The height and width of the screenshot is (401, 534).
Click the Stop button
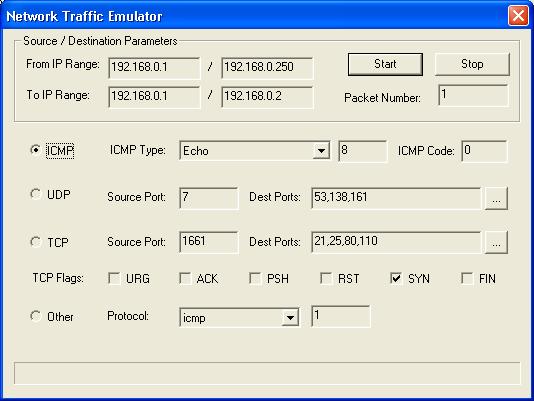472,64
